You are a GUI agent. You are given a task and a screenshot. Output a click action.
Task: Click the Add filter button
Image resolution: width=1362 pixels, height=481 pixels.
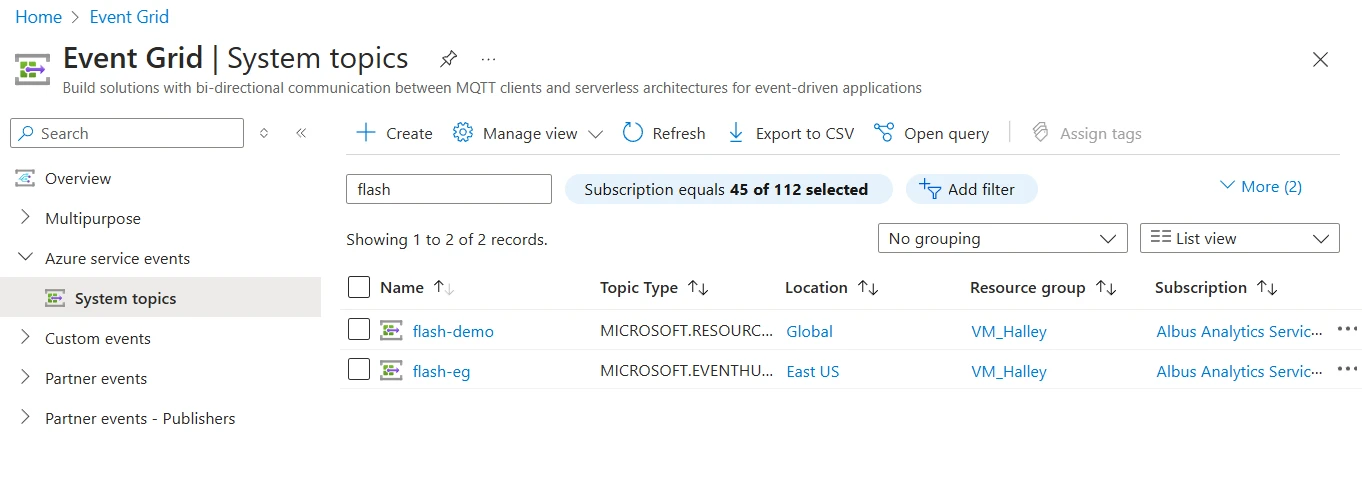(x=970, y=189)
